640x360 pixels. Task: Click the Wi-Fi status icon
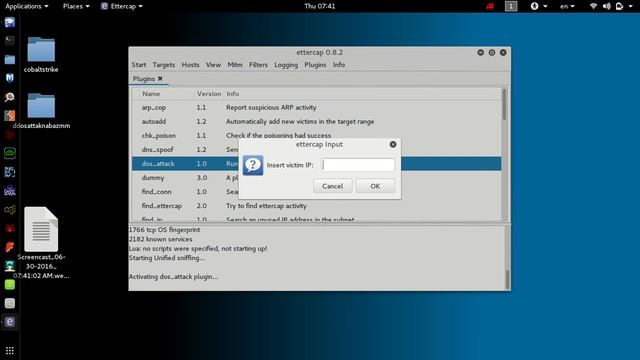[593, 6]
